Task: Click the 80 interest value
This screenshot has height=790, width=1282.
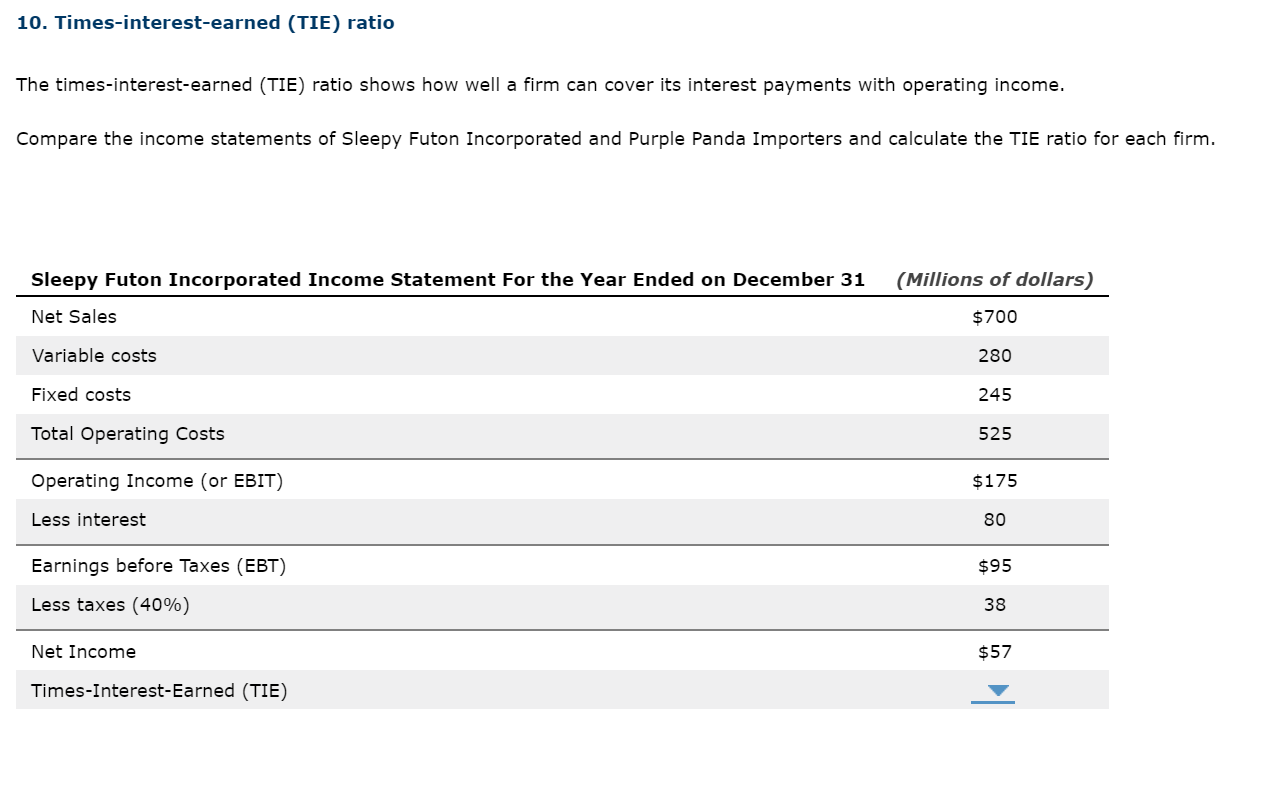Action: tap(994, 520)
